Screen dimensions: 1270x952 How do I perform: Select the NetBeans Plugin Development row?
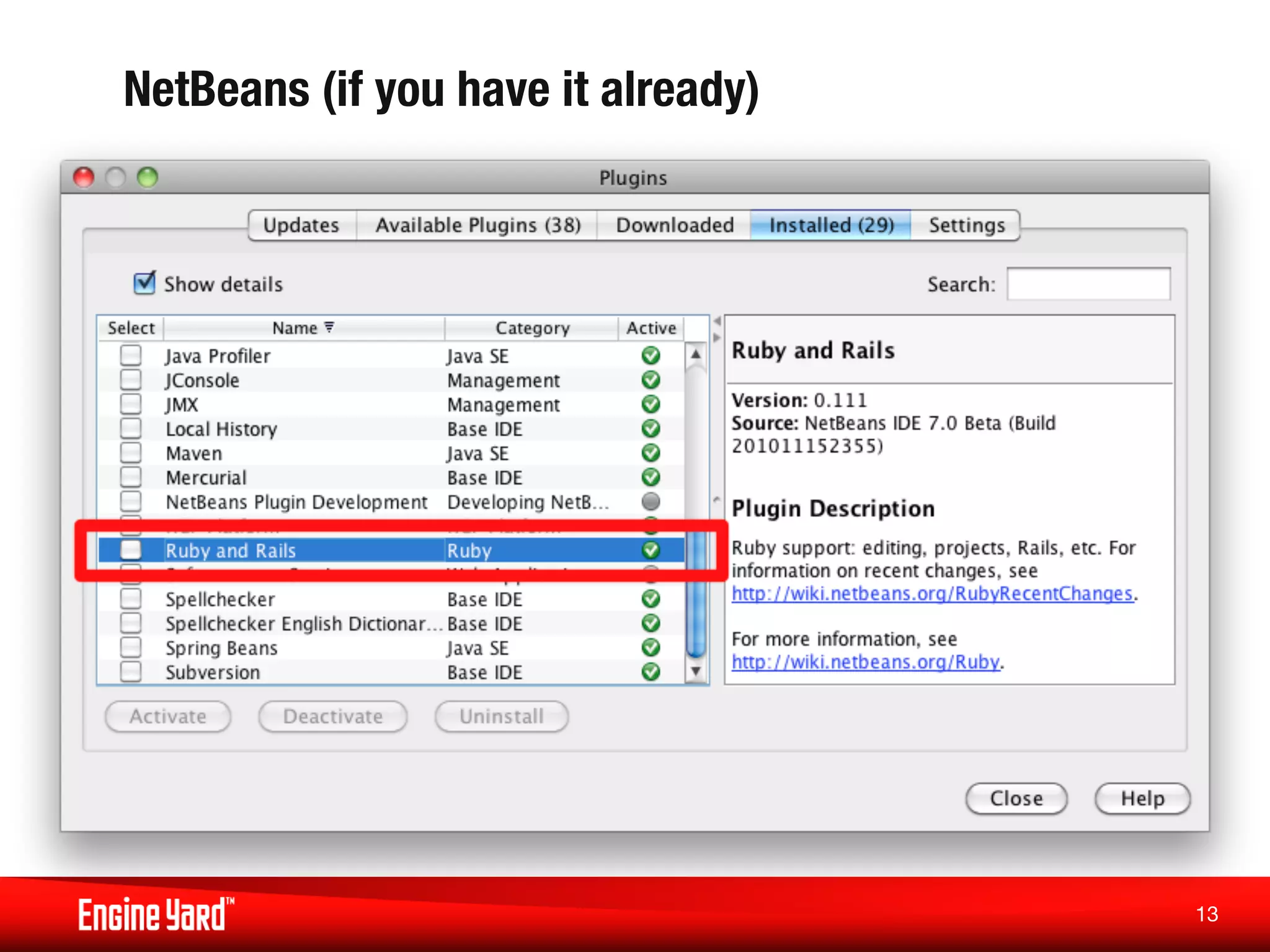point(392,501)
